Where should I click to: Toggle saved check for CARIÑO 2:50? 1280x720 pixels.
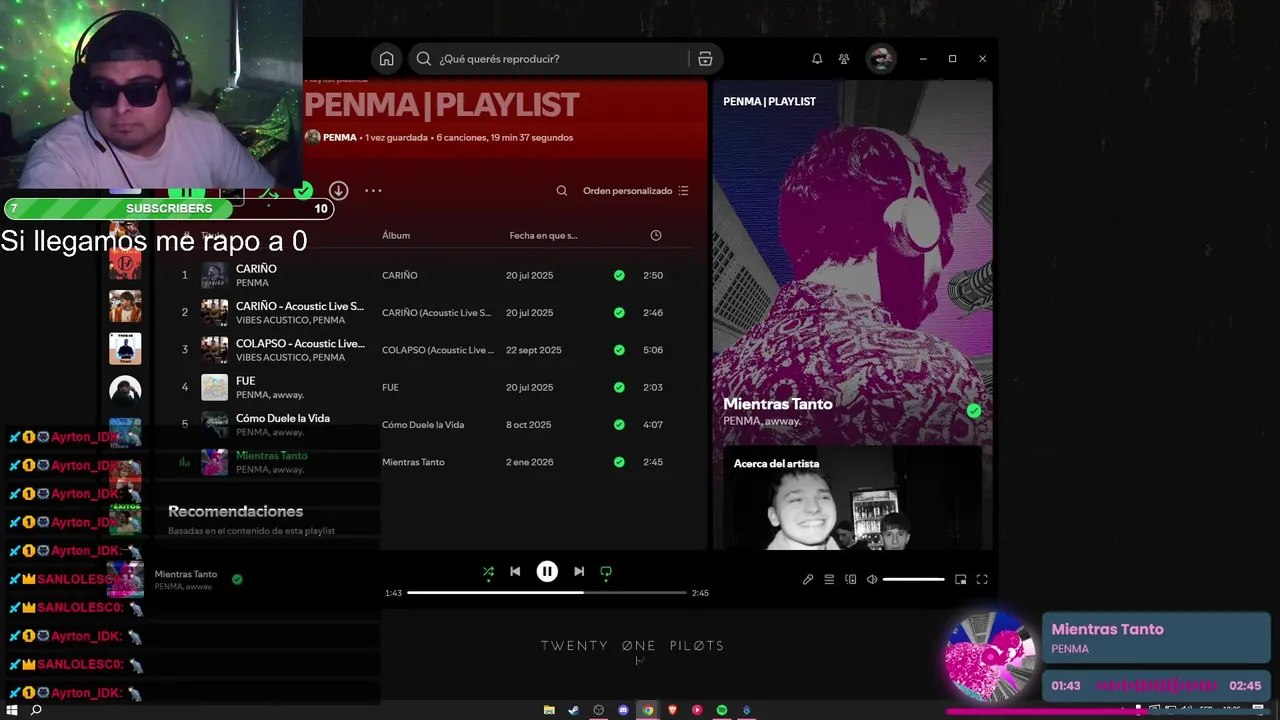coord(619,275)
